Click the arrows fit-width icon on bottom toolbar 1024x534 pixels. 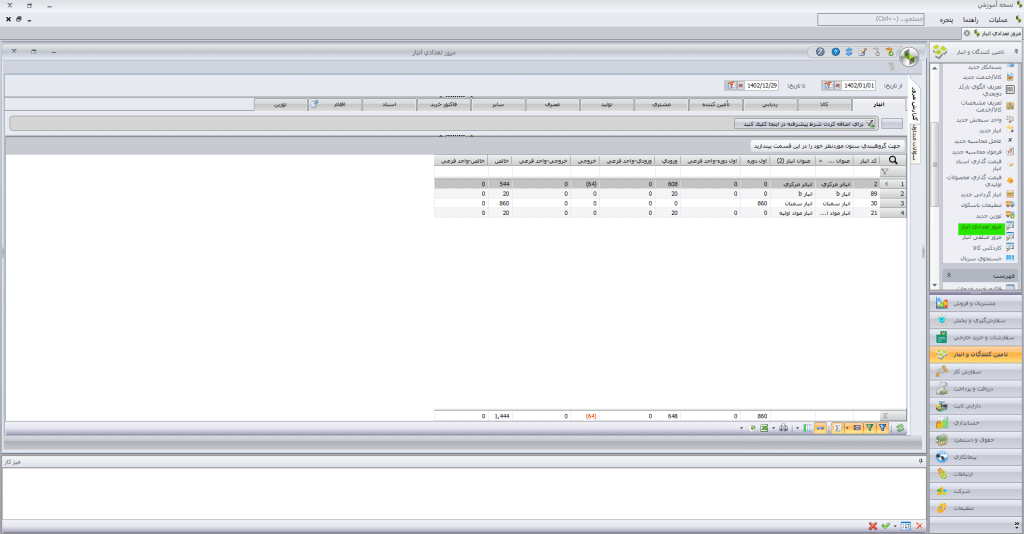pyautogui.click(x=820, y=428)
